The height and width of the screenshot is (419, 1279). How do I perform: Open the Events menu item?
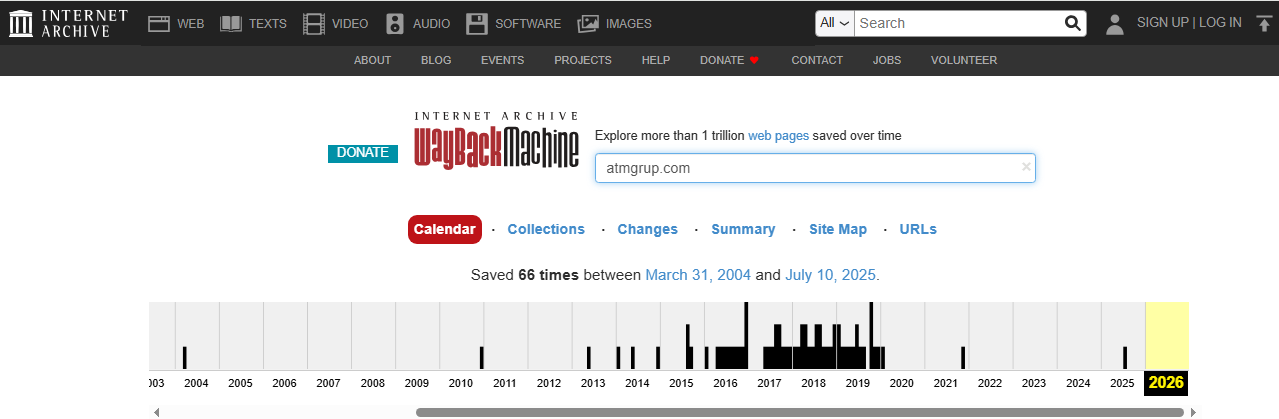(x=502, y=60)
